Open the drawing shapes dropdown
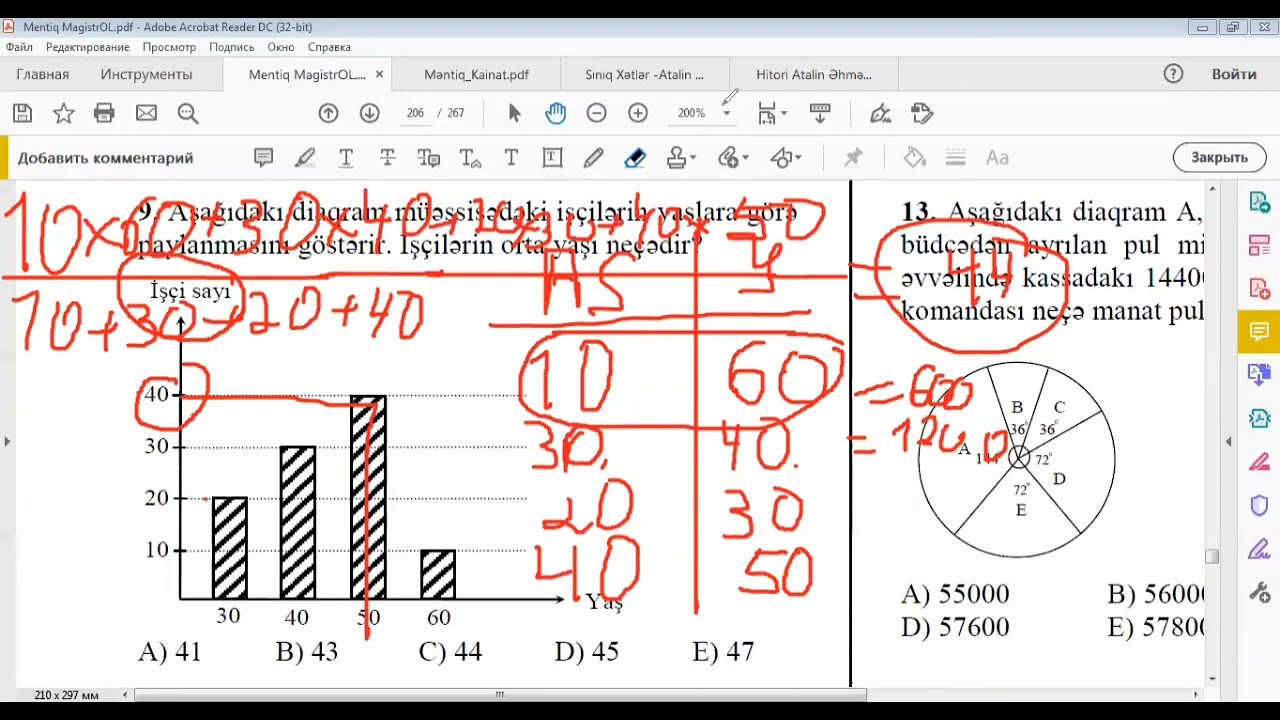 786,157
